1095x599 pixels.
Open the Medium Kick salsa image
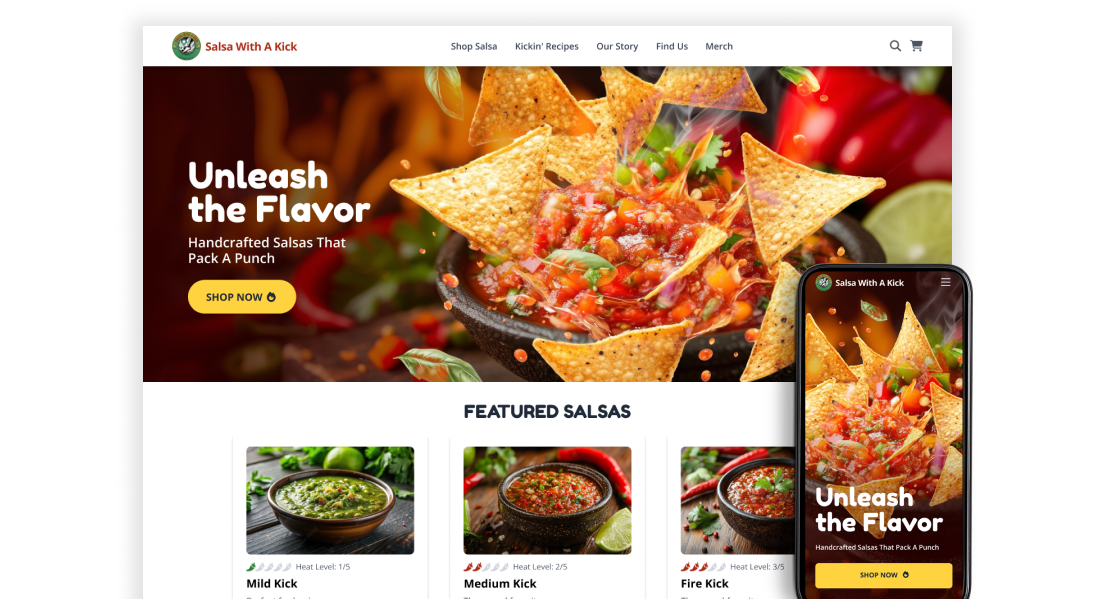(548, 501)
